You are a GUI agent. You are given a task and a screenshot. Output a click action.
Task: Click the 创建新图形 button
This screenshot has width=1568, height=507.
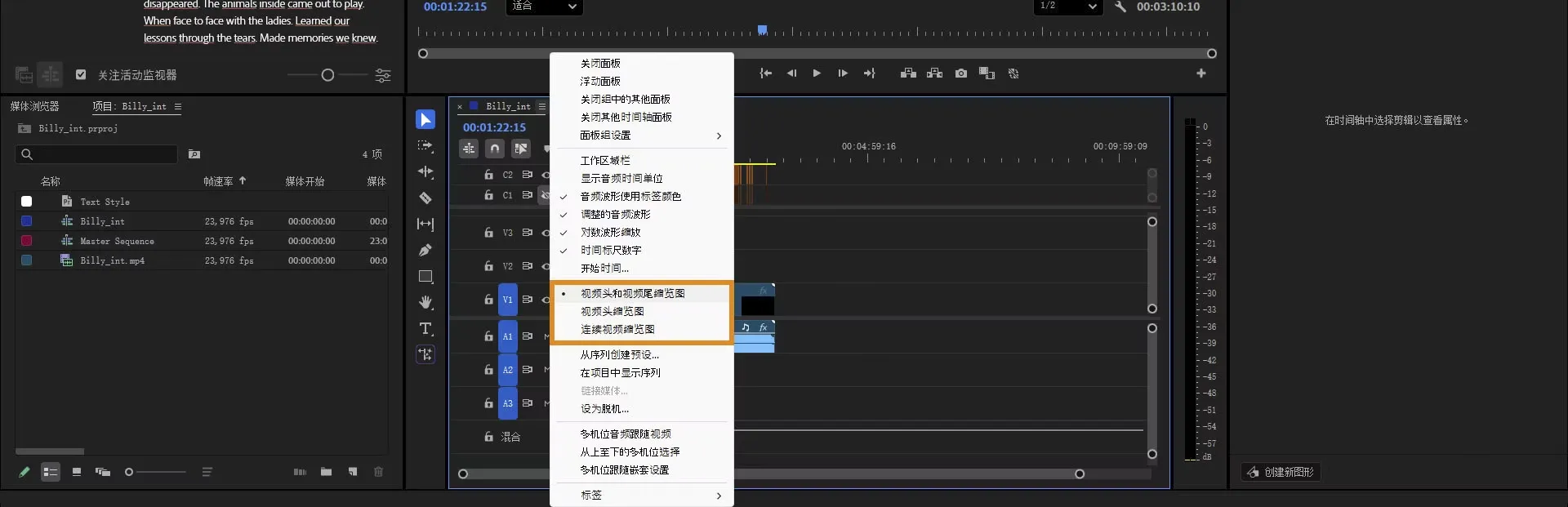point(1281,472)
